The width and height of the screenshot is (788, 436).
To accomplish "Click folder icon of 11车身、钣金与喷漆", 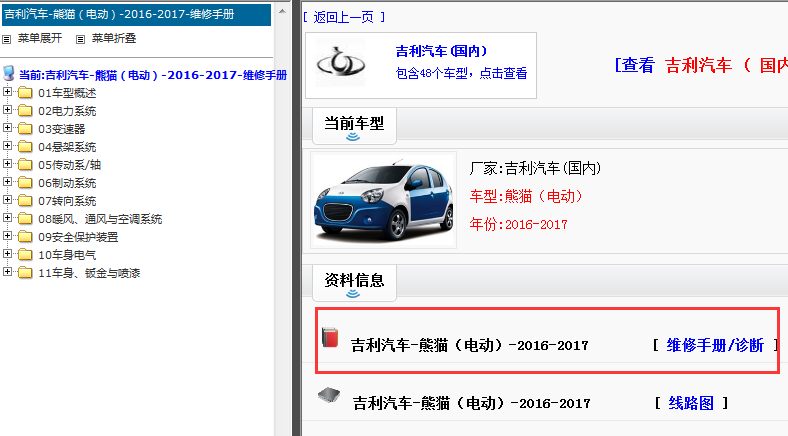I will [x=25, y=273].
